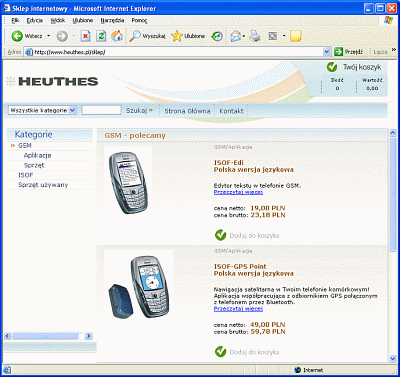Click Przeczytaj więcej under ISOF-Edi
The image size is (400, 377).
[x=238, y=192]
